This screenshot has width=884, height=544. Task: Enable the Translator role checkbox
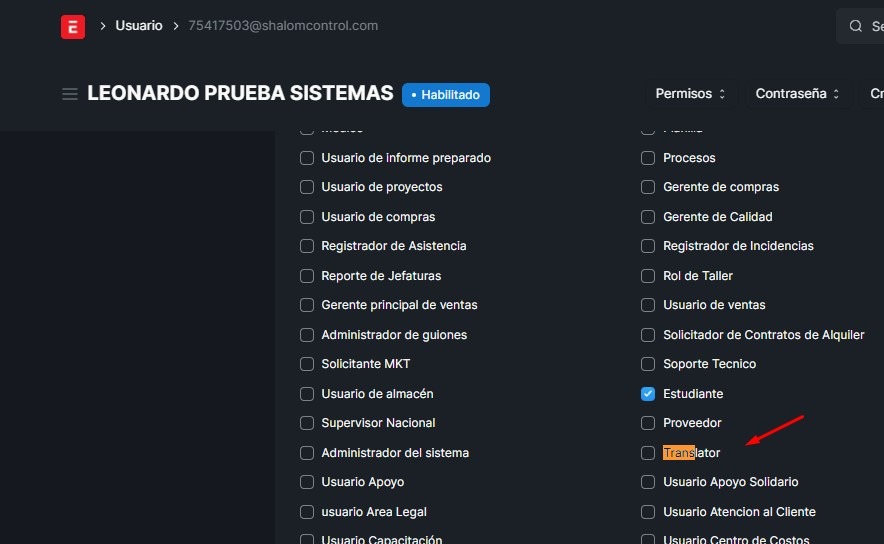point(648,453)
